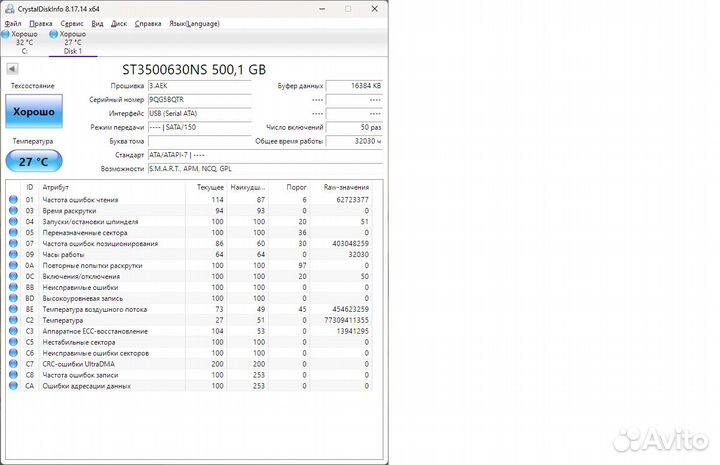Screen dimensions: 720x465
Task: Click the Возможности field S.M.A.R.T., APM, NCQ, GPL
Action: 265,168
